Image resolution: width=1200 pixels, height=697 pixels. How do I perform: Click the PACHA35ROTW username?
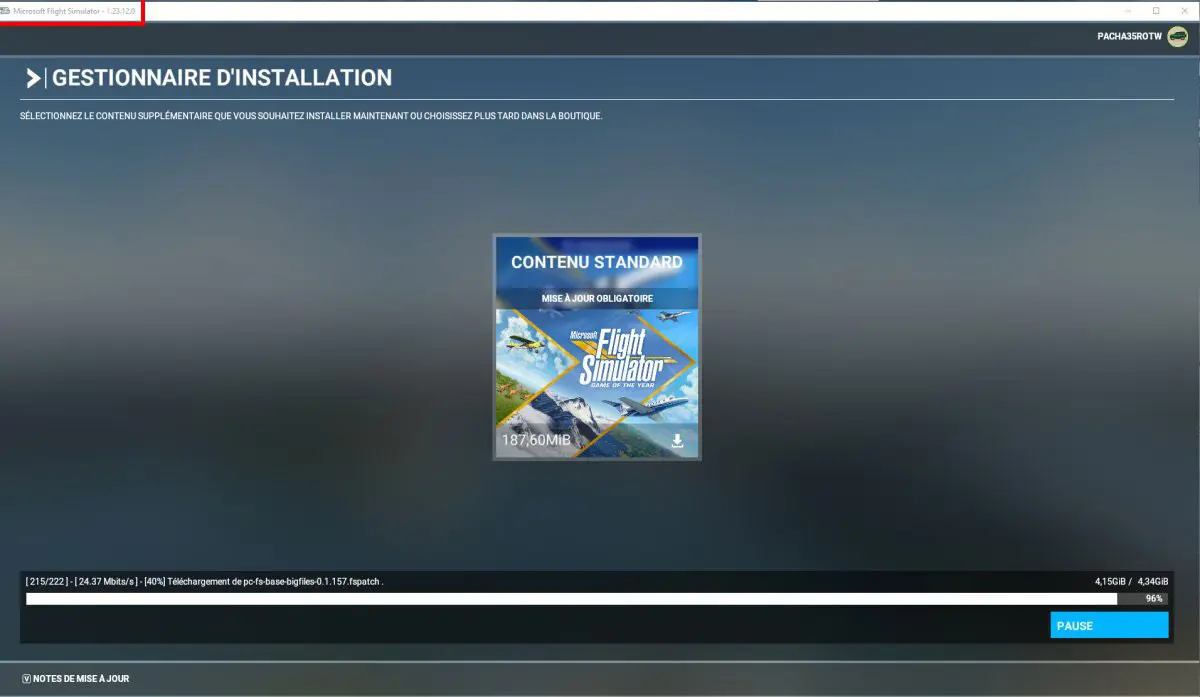point(1129,37)
